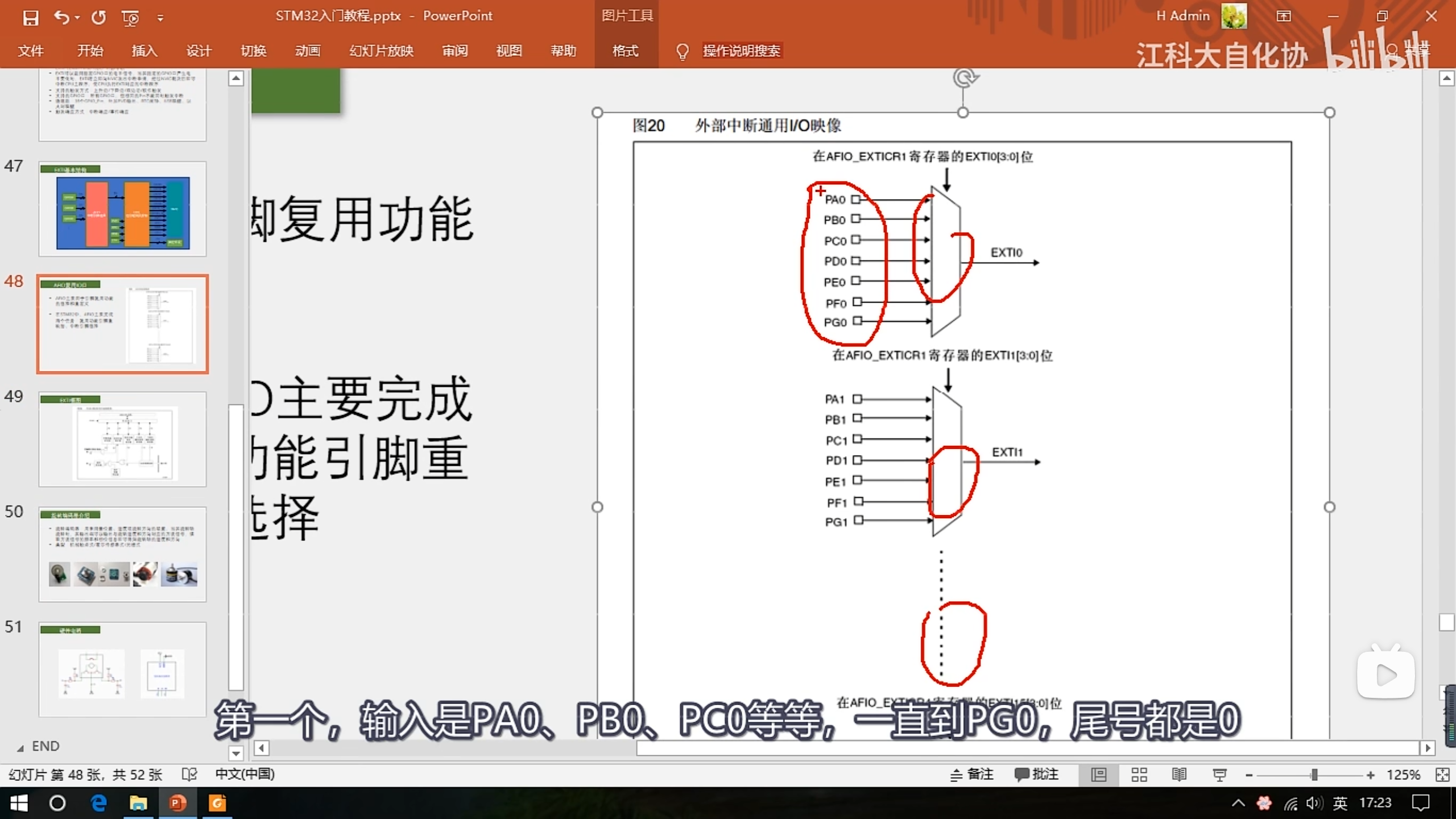
Task: Click the 操作说明搜索 search box
Action: coord(741,51)
